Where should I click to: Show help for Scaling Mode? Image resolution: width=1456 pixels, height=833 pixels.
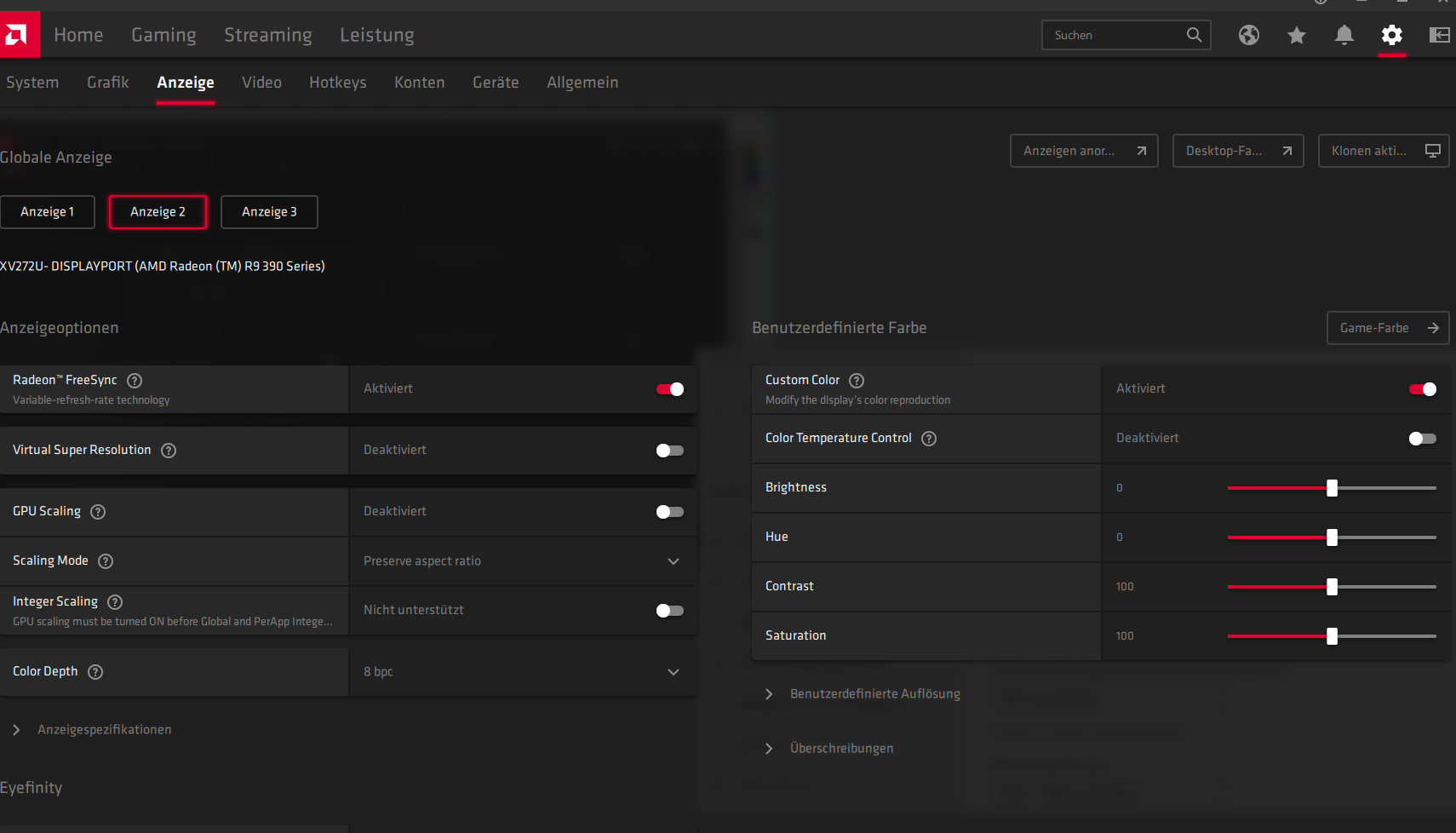tap(106, 561)
